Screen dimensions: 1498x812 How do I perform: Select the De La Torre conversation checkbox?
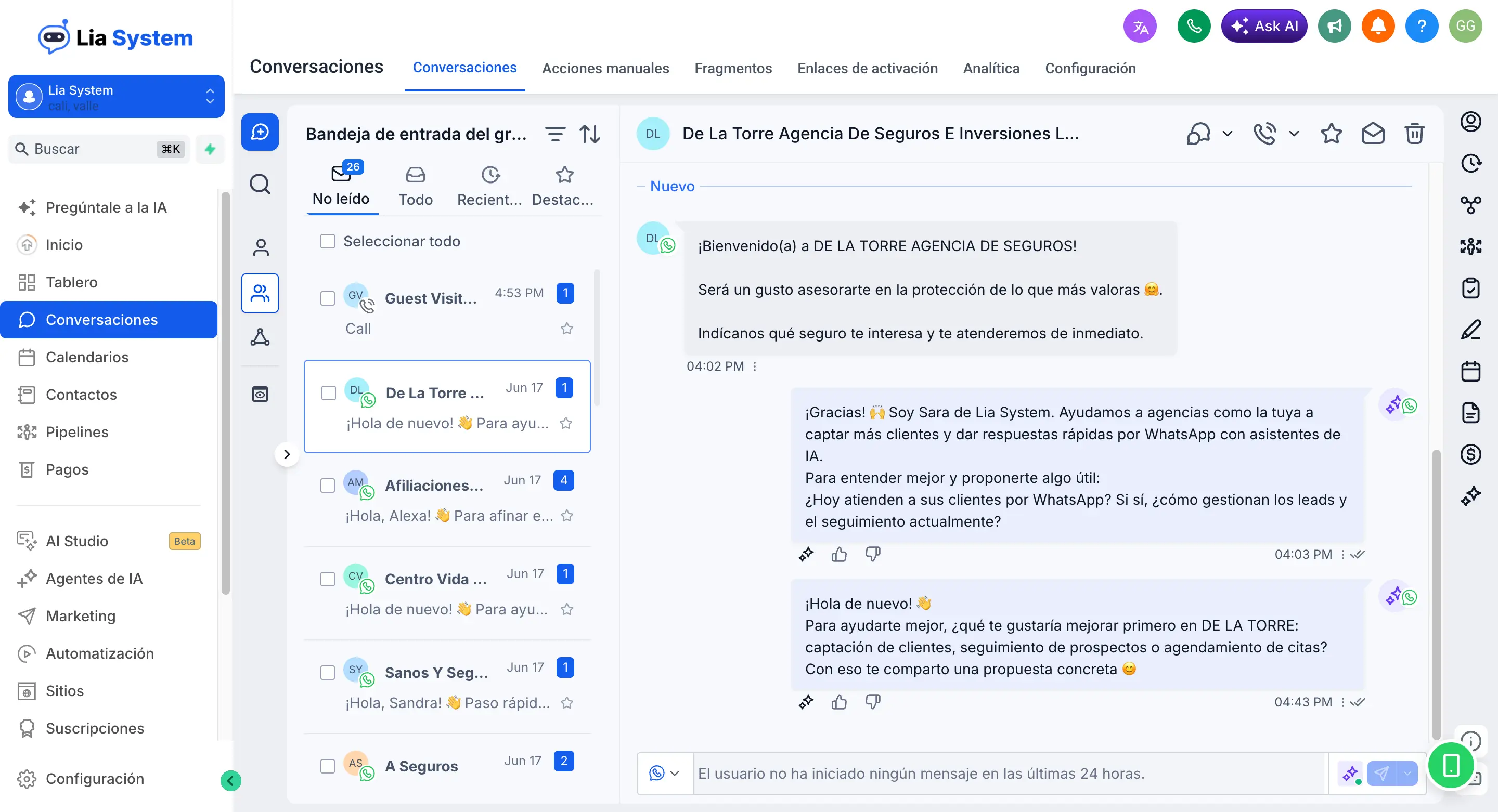coord(329,393)
